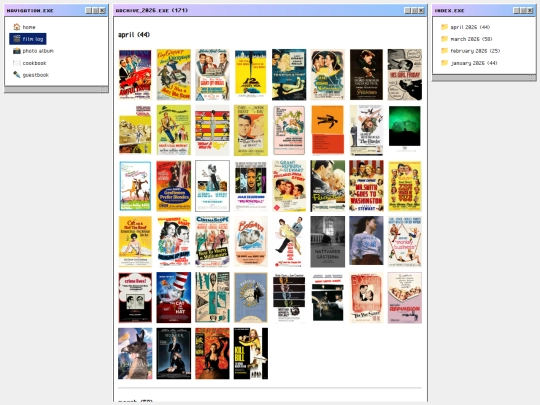Open The Awful Truth poster
The width and height of the screenshot is (540, 405).
[135, 74]
